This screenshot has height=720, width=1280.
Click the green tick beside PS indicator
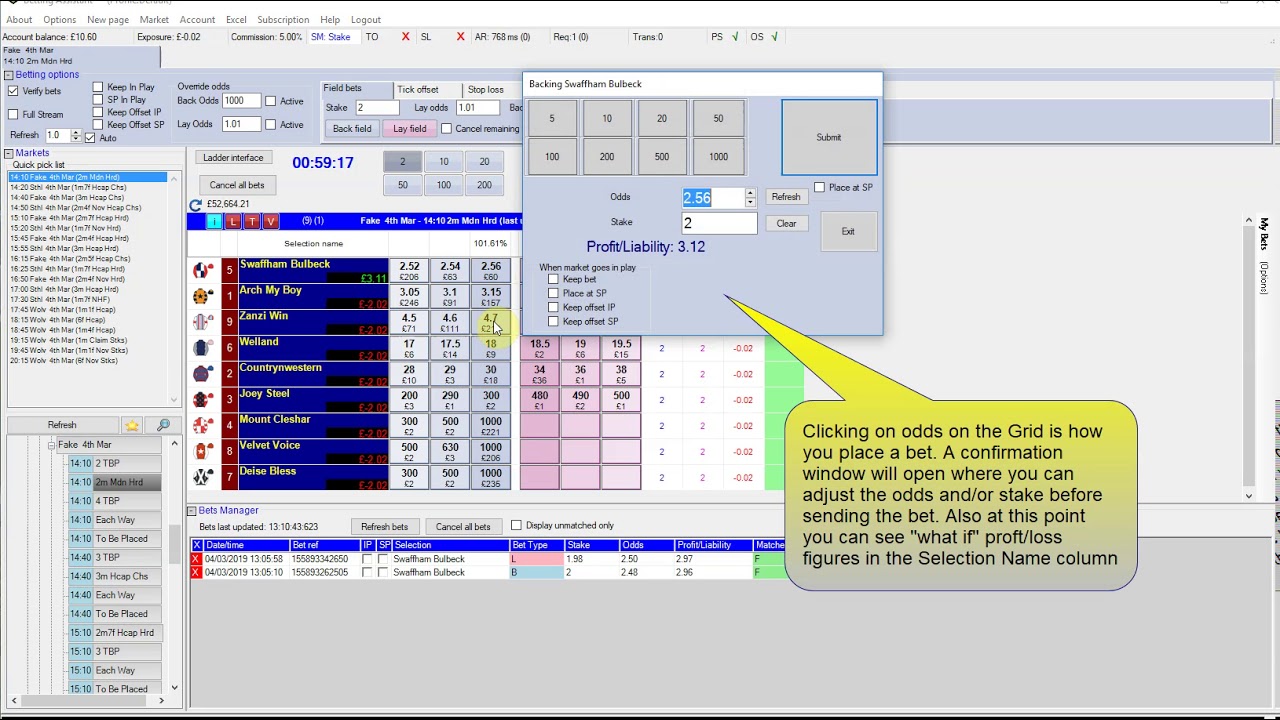[735, 37]
